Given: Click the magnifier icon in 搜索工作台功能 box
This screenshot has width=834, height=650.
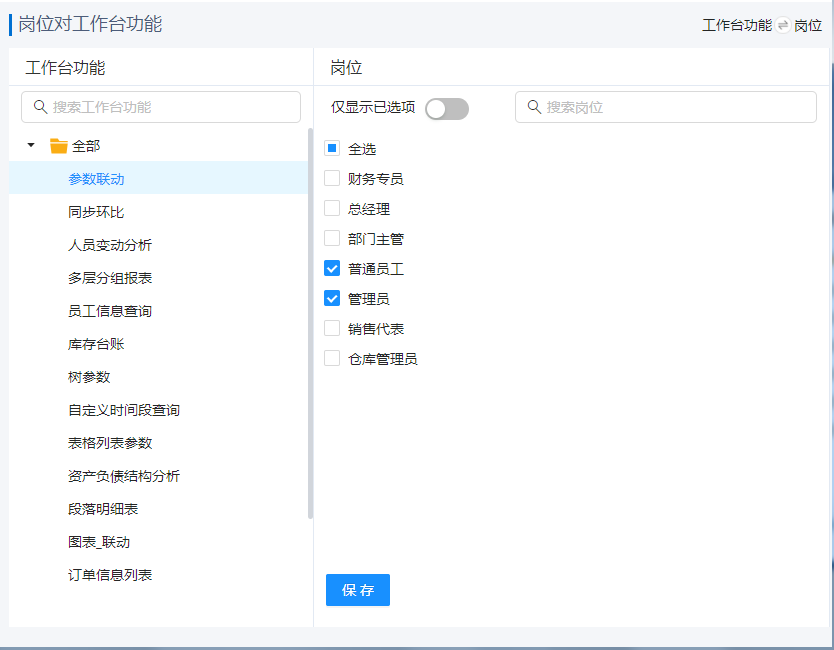Looking at the screenshot, I should [40, 107].
